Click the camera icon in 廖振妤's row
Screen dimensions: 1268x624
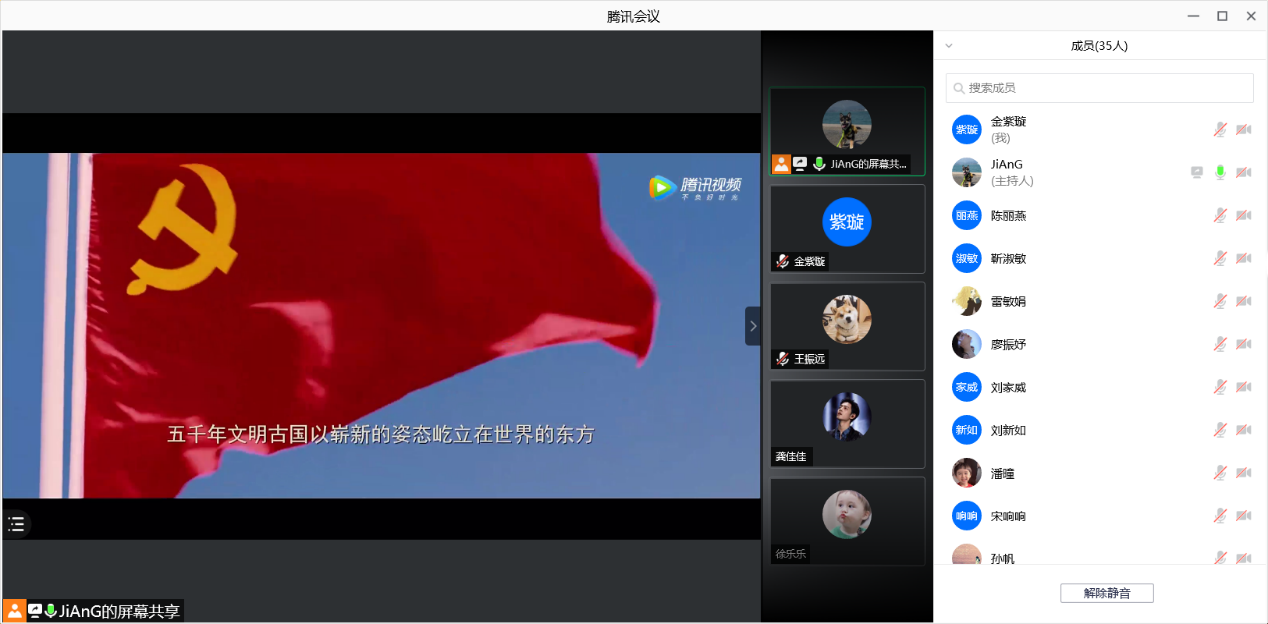1244,344
